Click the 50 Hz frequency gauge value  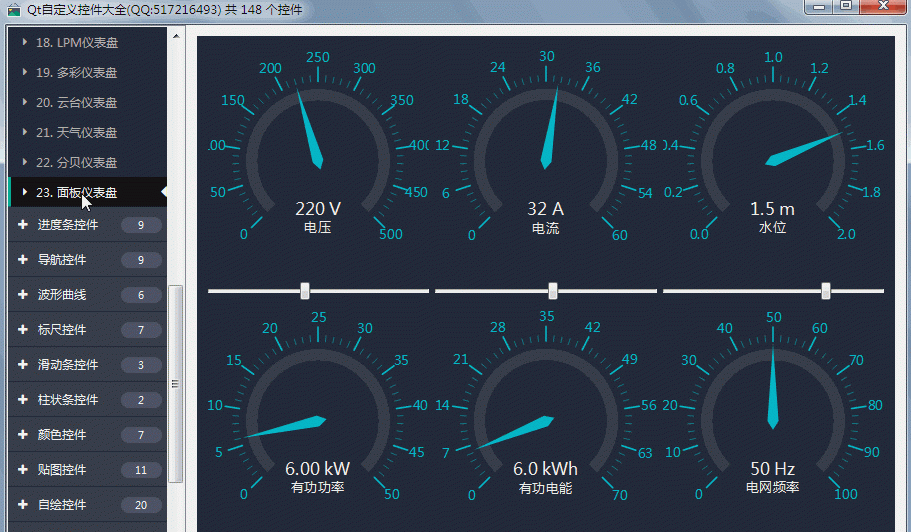[x=773, y=469]
